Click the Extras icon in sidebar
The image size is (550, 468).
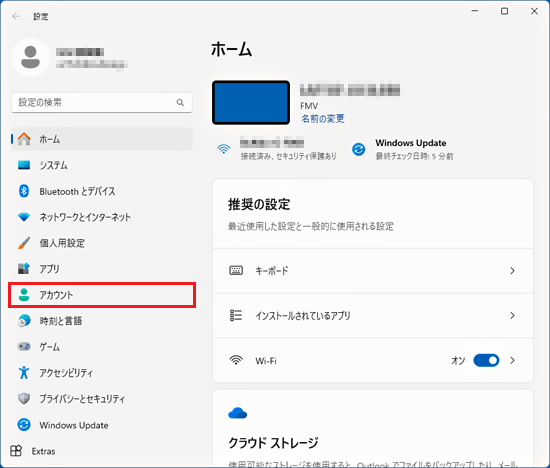(x=16, y=451)
